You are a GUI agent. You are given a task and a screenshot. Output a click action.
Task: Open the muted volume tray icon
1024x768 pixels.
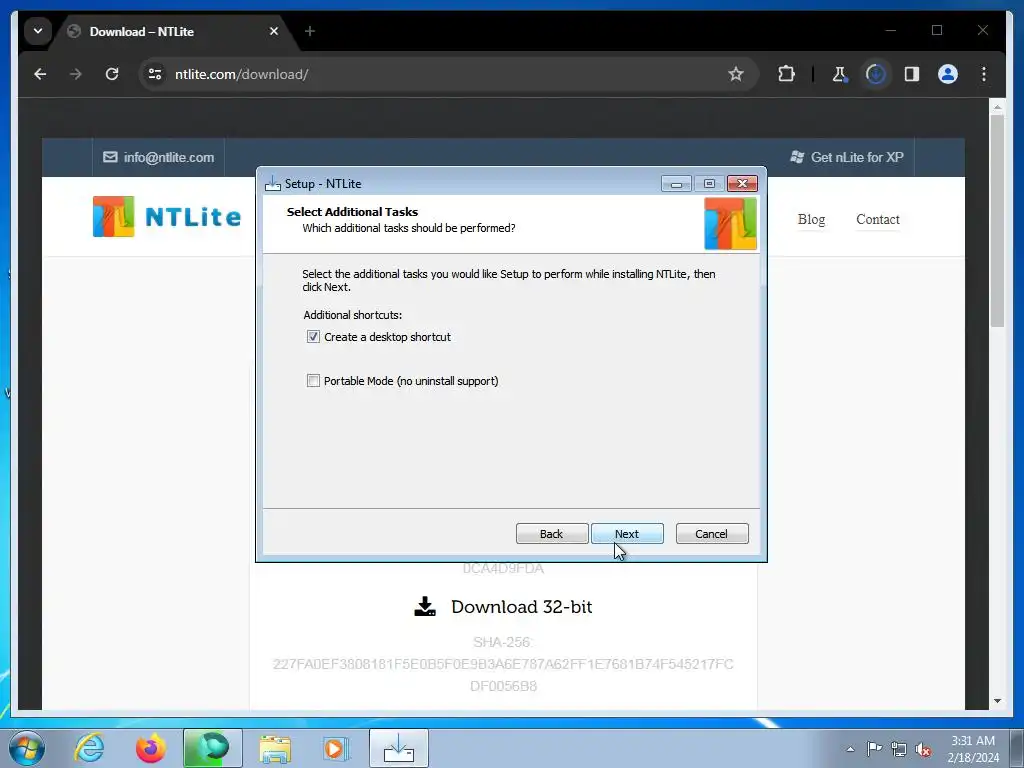click(923, 749)
